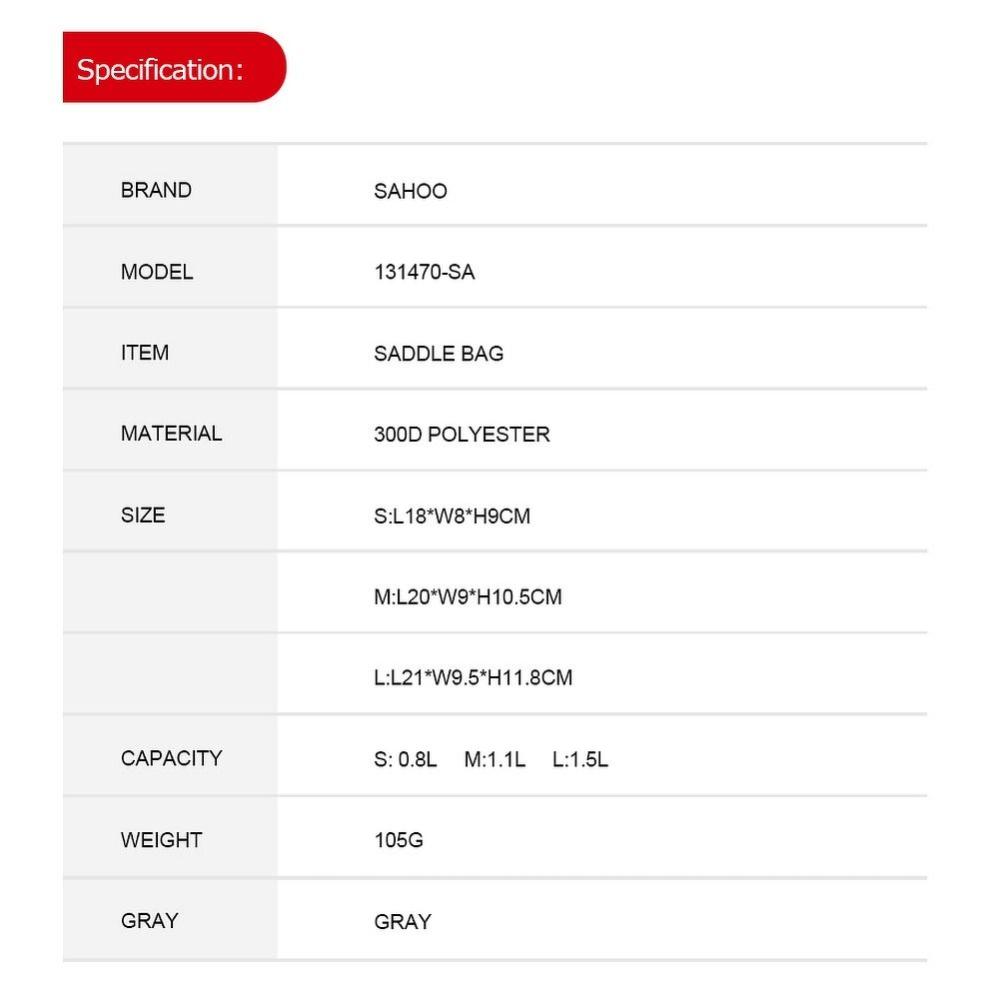Click the M:1.1L capacity value

tap(494, 759)
